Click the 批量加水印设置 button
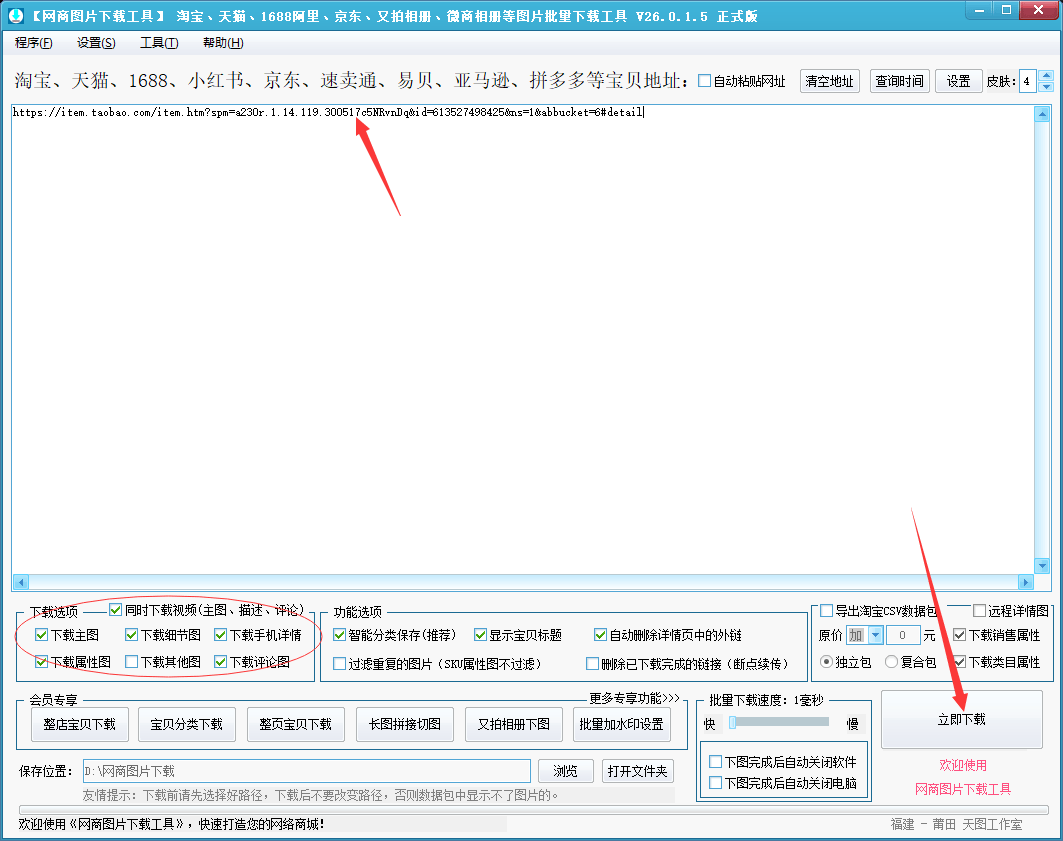Viewport: 1063px width, 841px height. click(x=622, y=724)
